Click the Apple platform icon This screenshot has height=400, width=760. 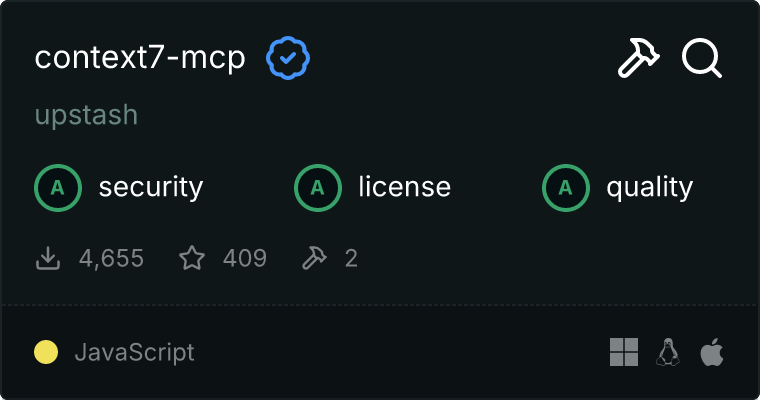pos(712,352)
